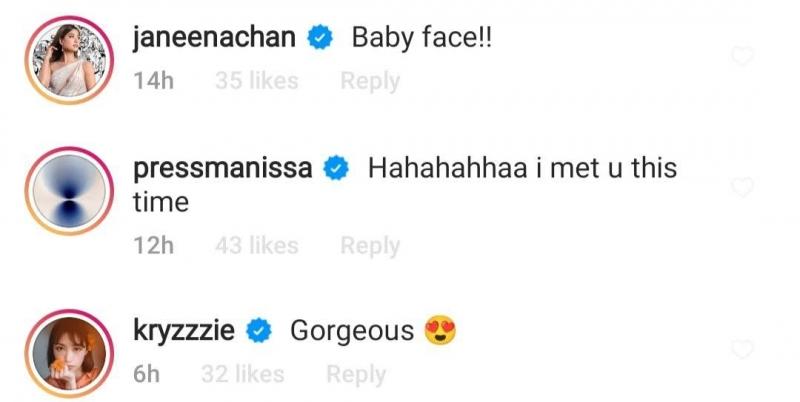Screen dimensions: 800x402
Task: Like janeenachan's "Baby face!!" comment with heart
Action: (x=742, y=57)
